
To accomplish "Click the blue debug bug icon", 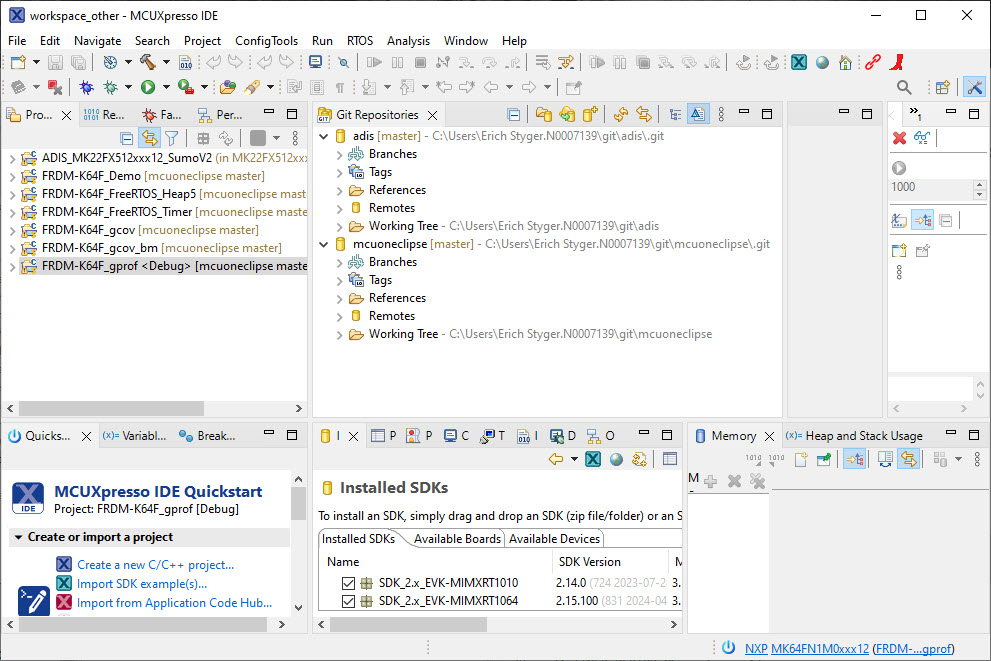I will pos(88,88).
